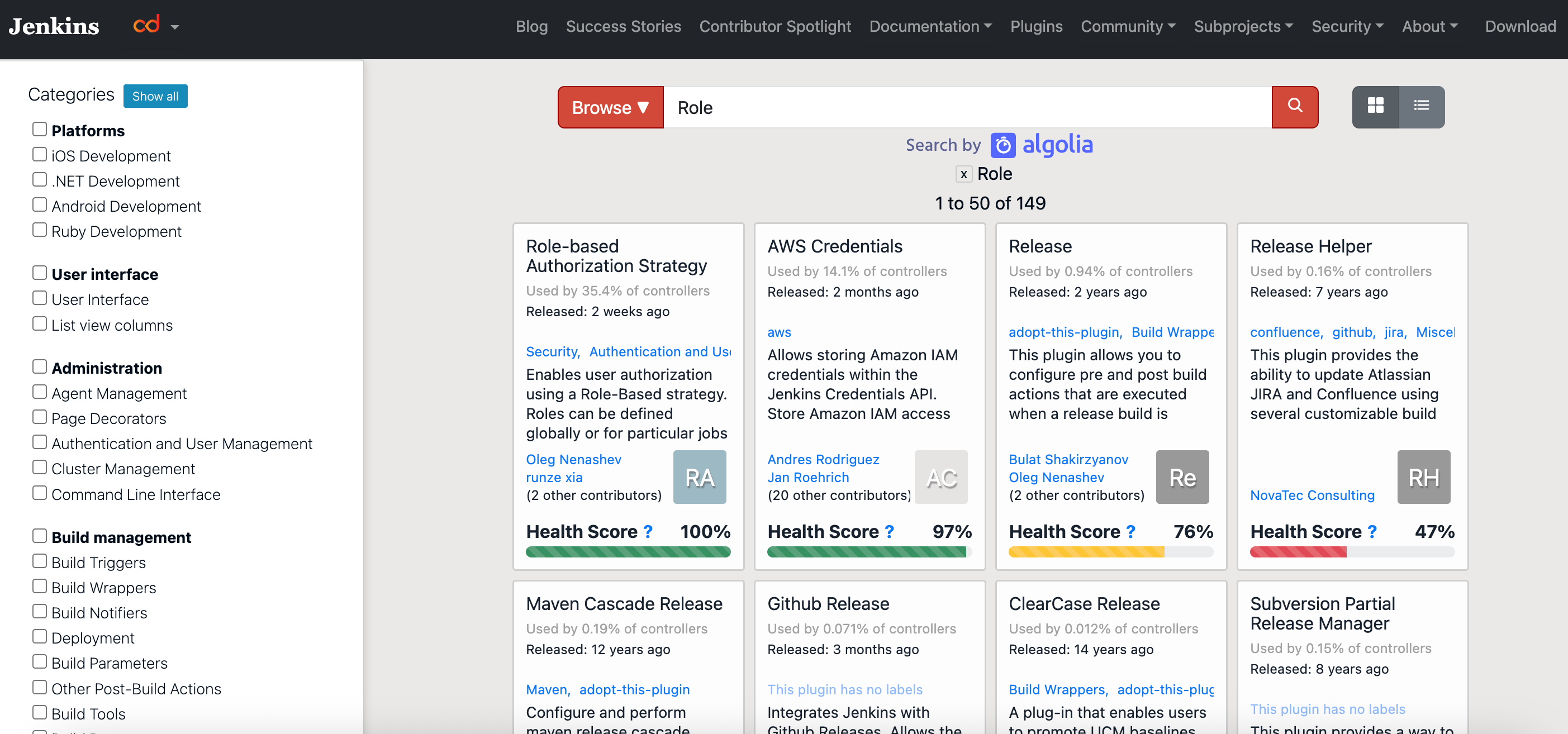Screen dimensions: 1568x734
Task: Check the Build Triggers category
Action: tap(40, 561)
